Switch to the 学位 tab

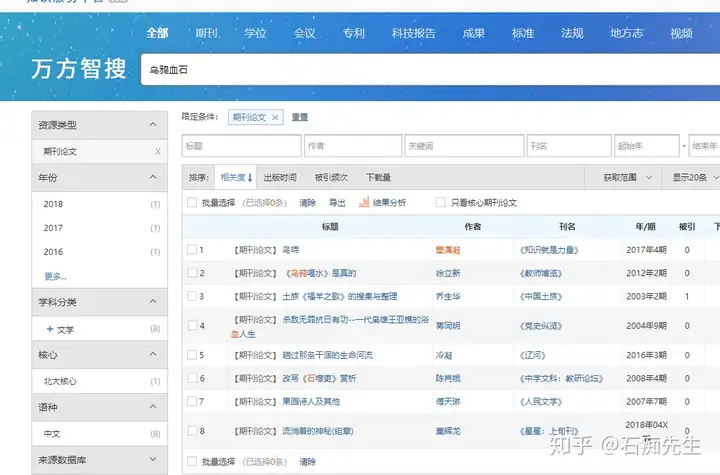255,33
